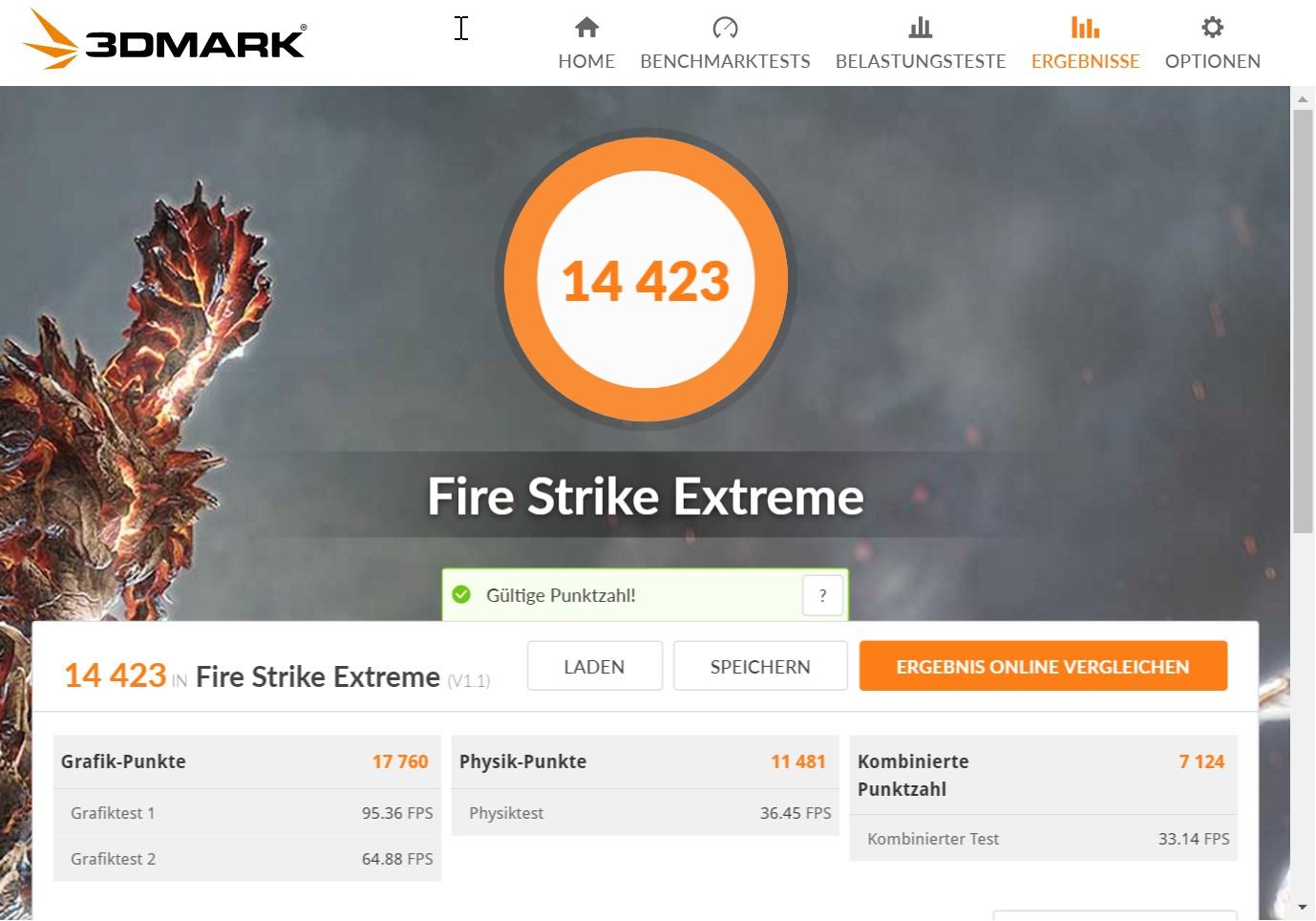The height and width of the screenshot is (921, 1316).
Task: Switch to the HOME tab label
Action: tap(586, 61)
